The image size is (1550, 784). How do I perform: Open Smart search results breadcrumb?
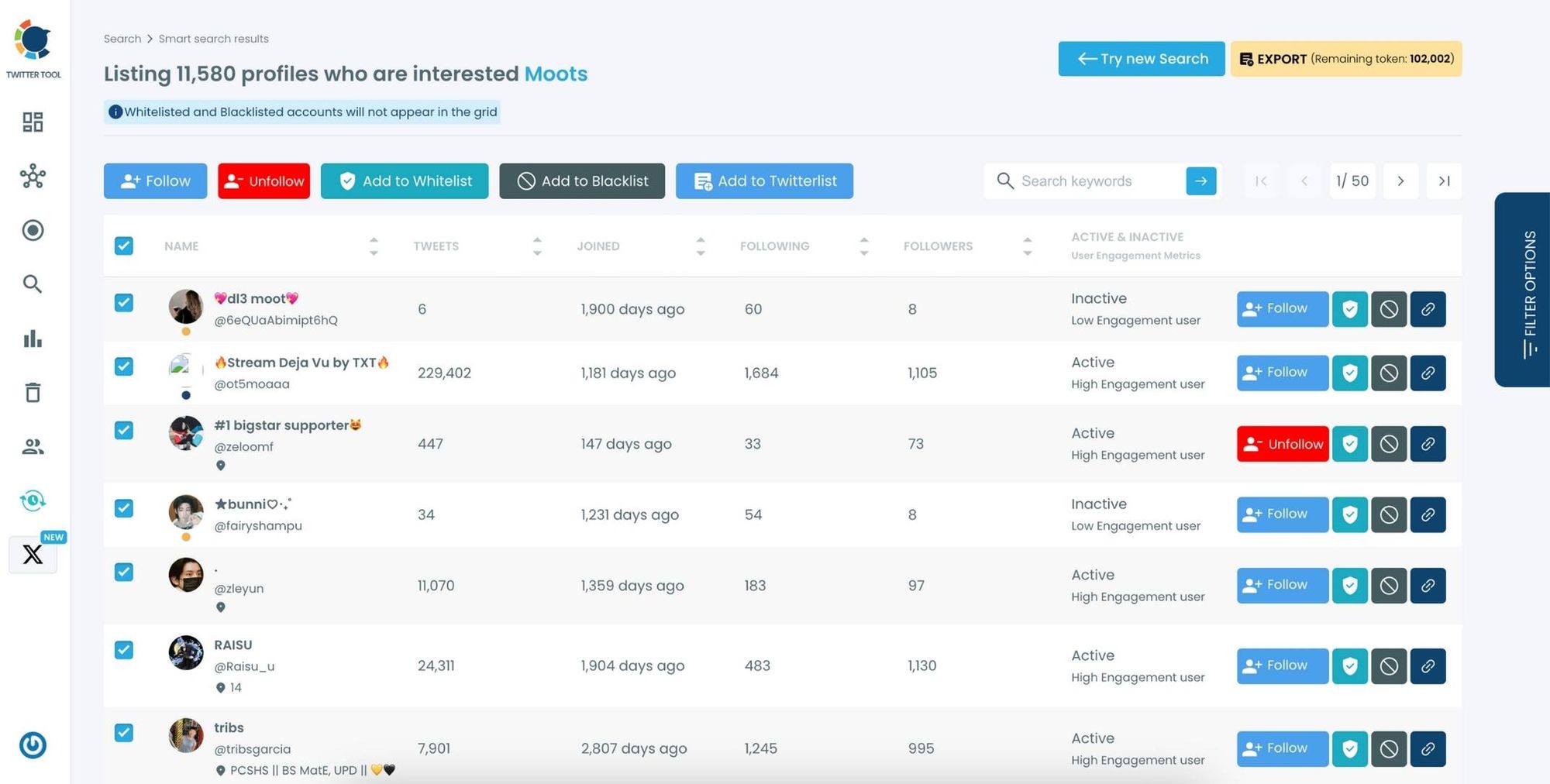click(213, 38)
